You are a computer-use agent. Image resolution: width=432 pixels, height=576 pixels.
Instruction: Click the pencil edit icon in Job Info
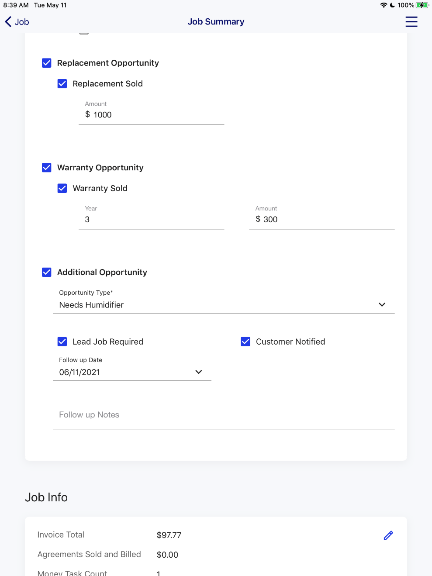[388, 535]
